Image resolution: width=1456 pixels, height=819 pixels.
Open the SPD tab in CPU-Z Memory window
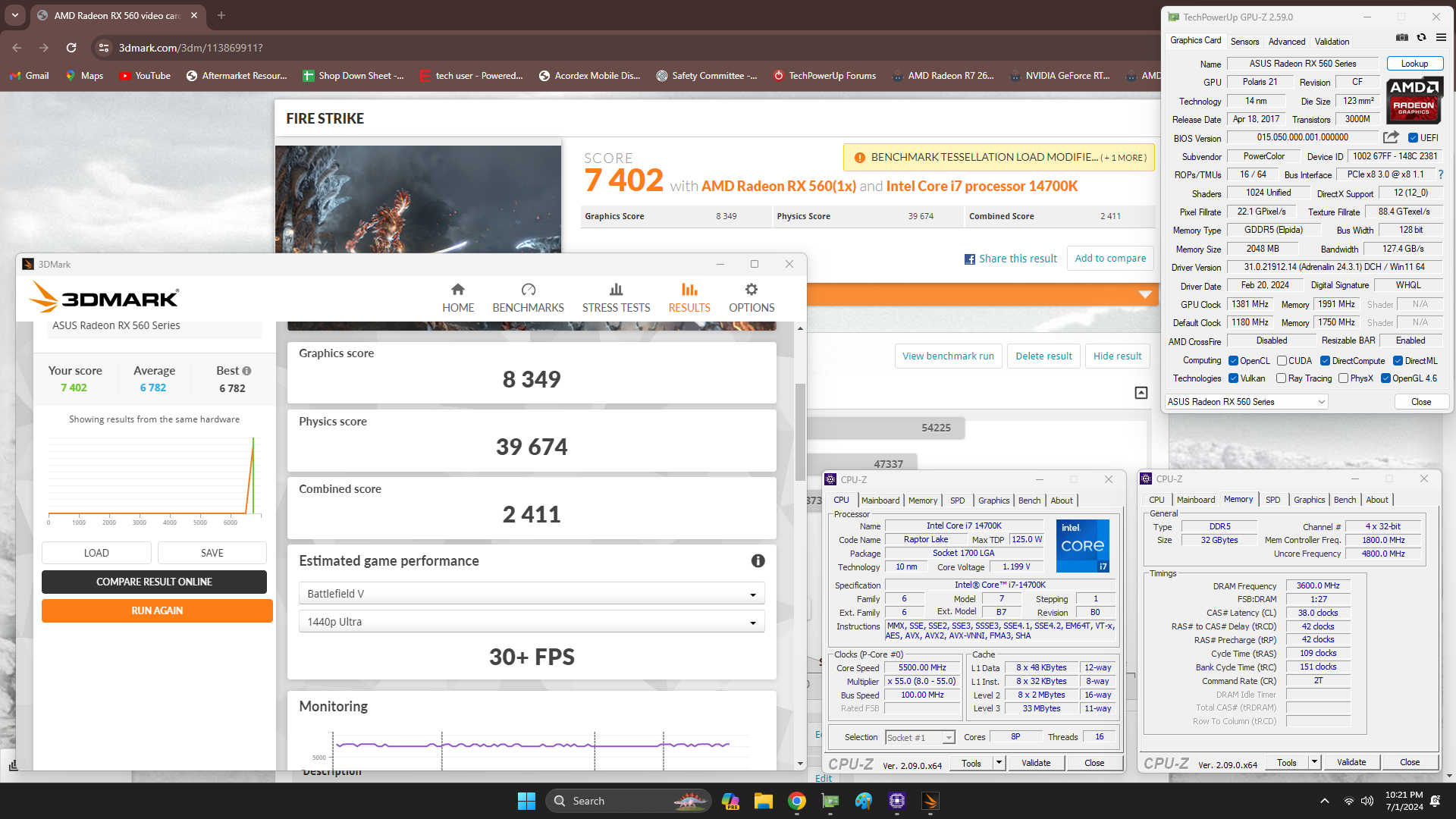(x=1273, y=500)
